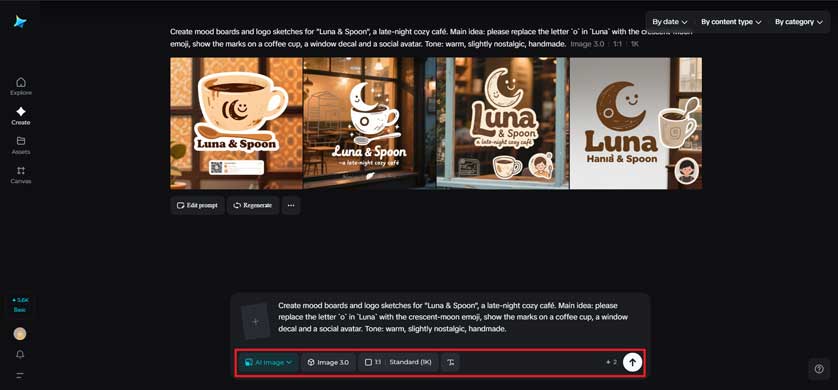Image resolution: width=838 pixels, height=390 pixels.
Task: Open the AI Image type dropdown
Action: click(x=268, y=362)
